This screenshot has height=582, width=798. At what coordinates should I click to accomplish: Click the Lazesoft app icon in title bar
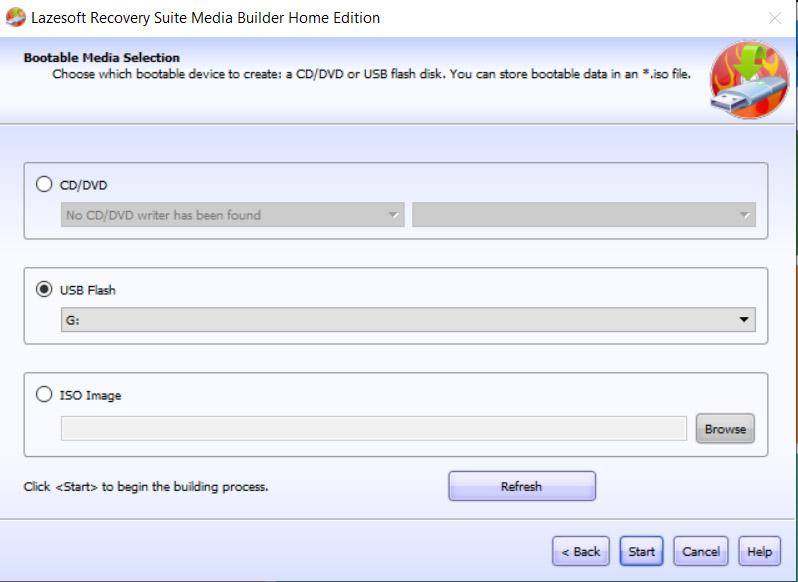15,18
